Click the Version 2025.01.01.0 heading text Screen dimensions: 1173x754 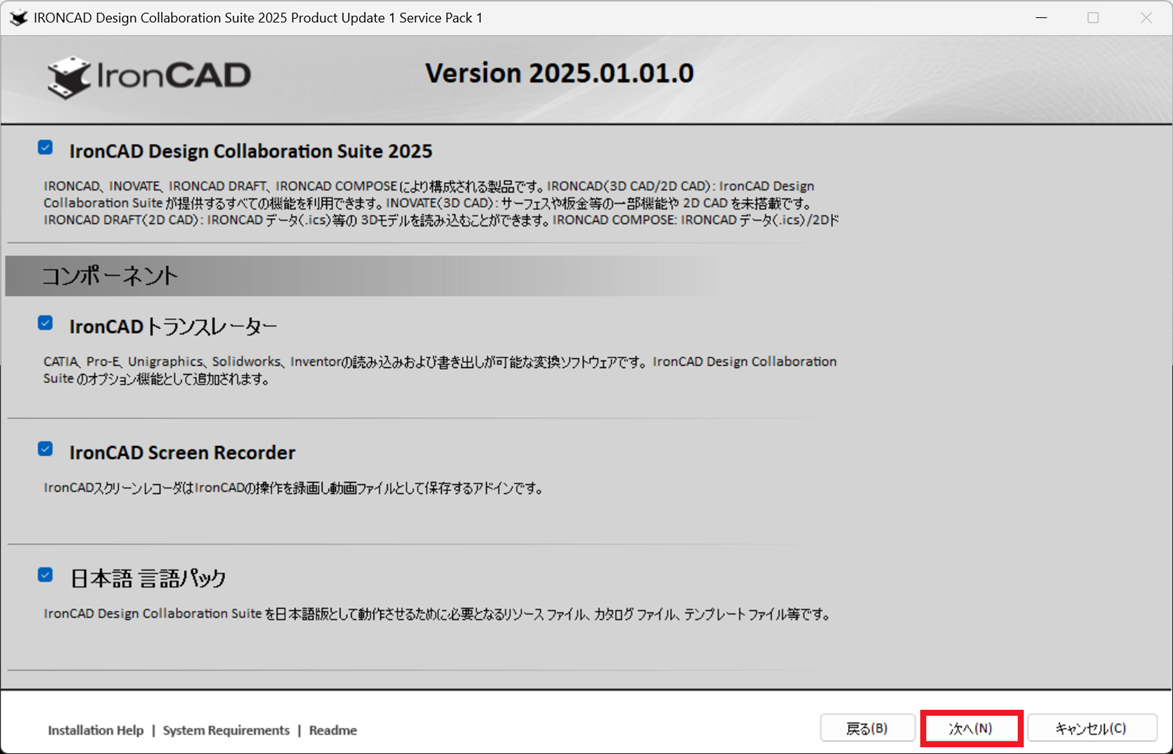point(559,73)
